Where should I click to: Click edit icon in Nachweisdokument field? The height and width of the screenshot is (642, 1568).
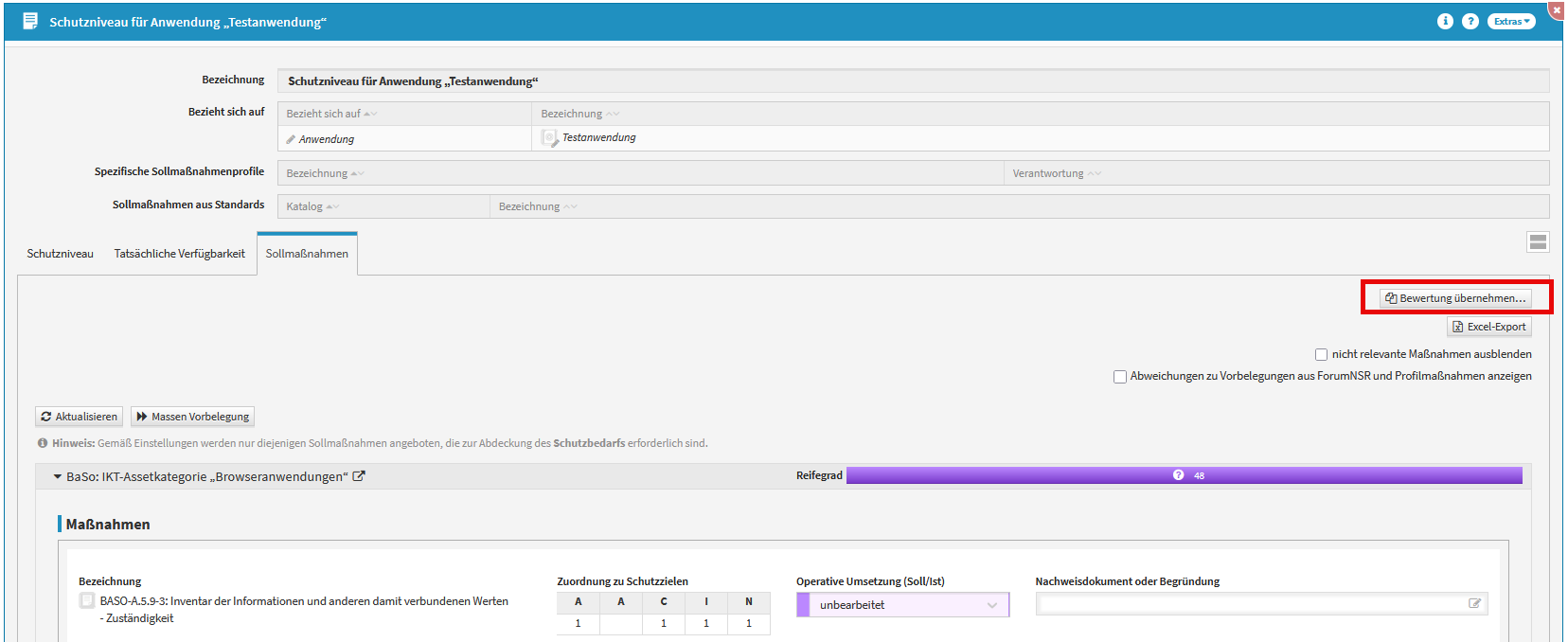pos(1474,603)
